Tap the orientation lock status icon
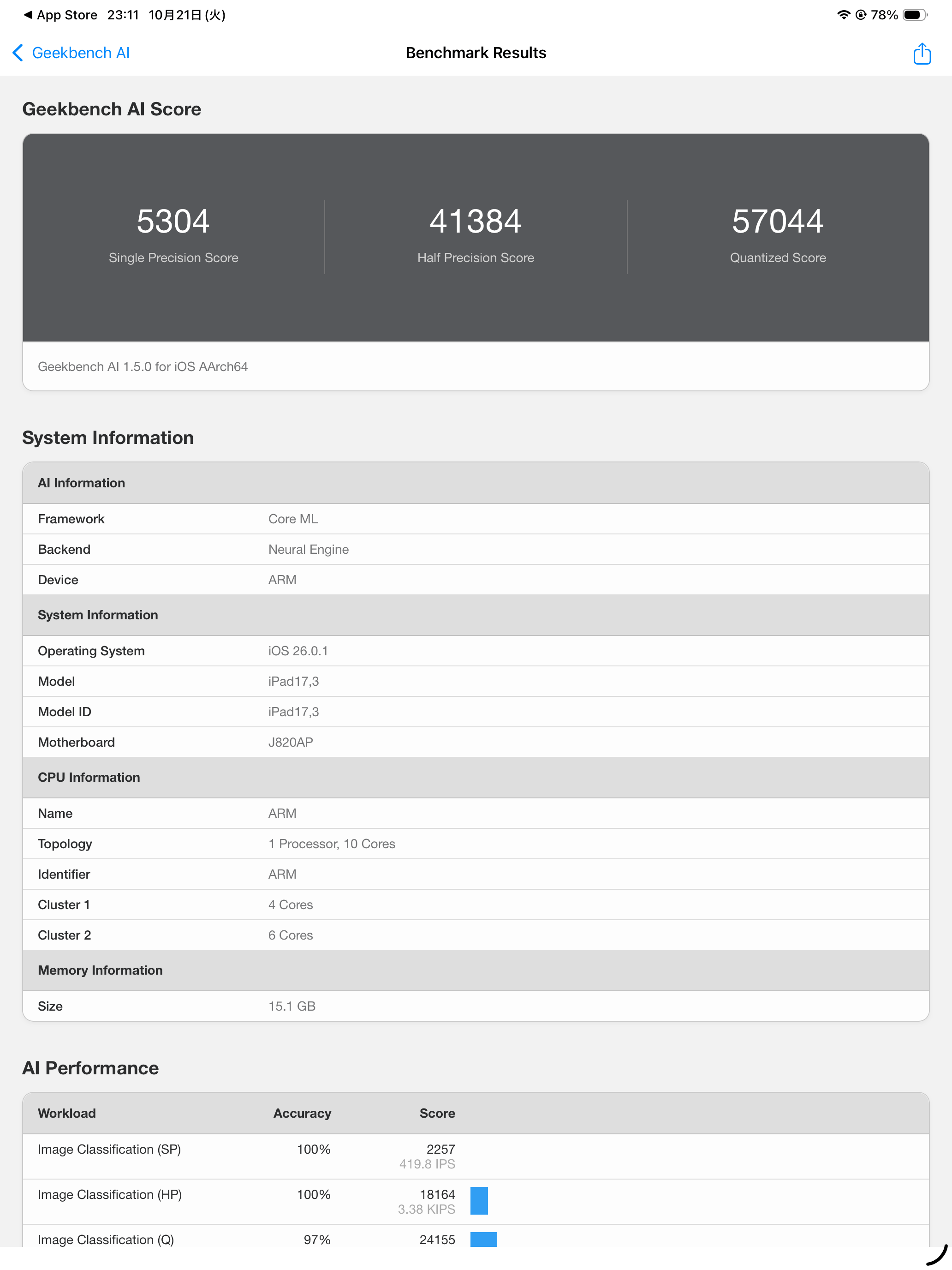Viewport: 952px width, 1270px height. 860,15
